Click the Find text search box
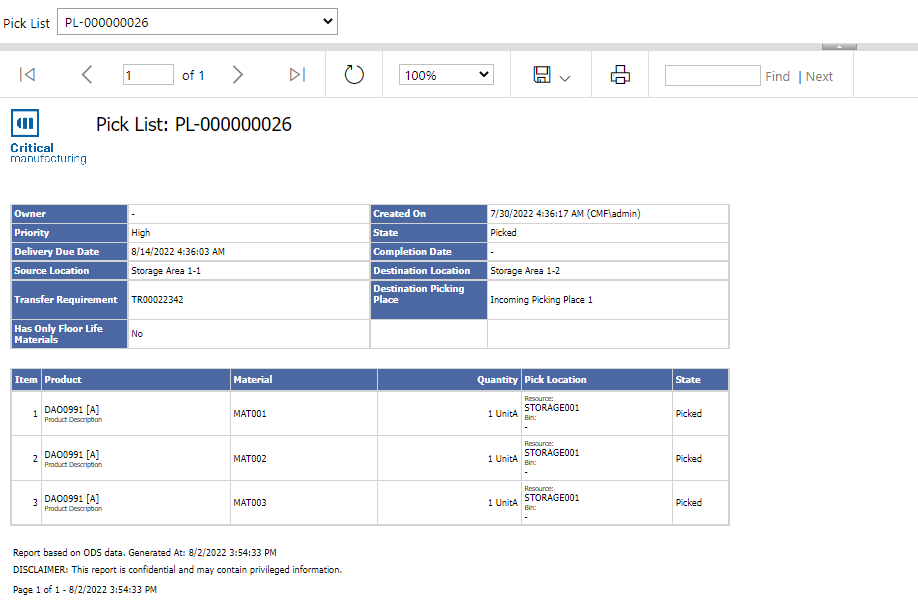This screenshot has width=918, height=607. (712, 76)
